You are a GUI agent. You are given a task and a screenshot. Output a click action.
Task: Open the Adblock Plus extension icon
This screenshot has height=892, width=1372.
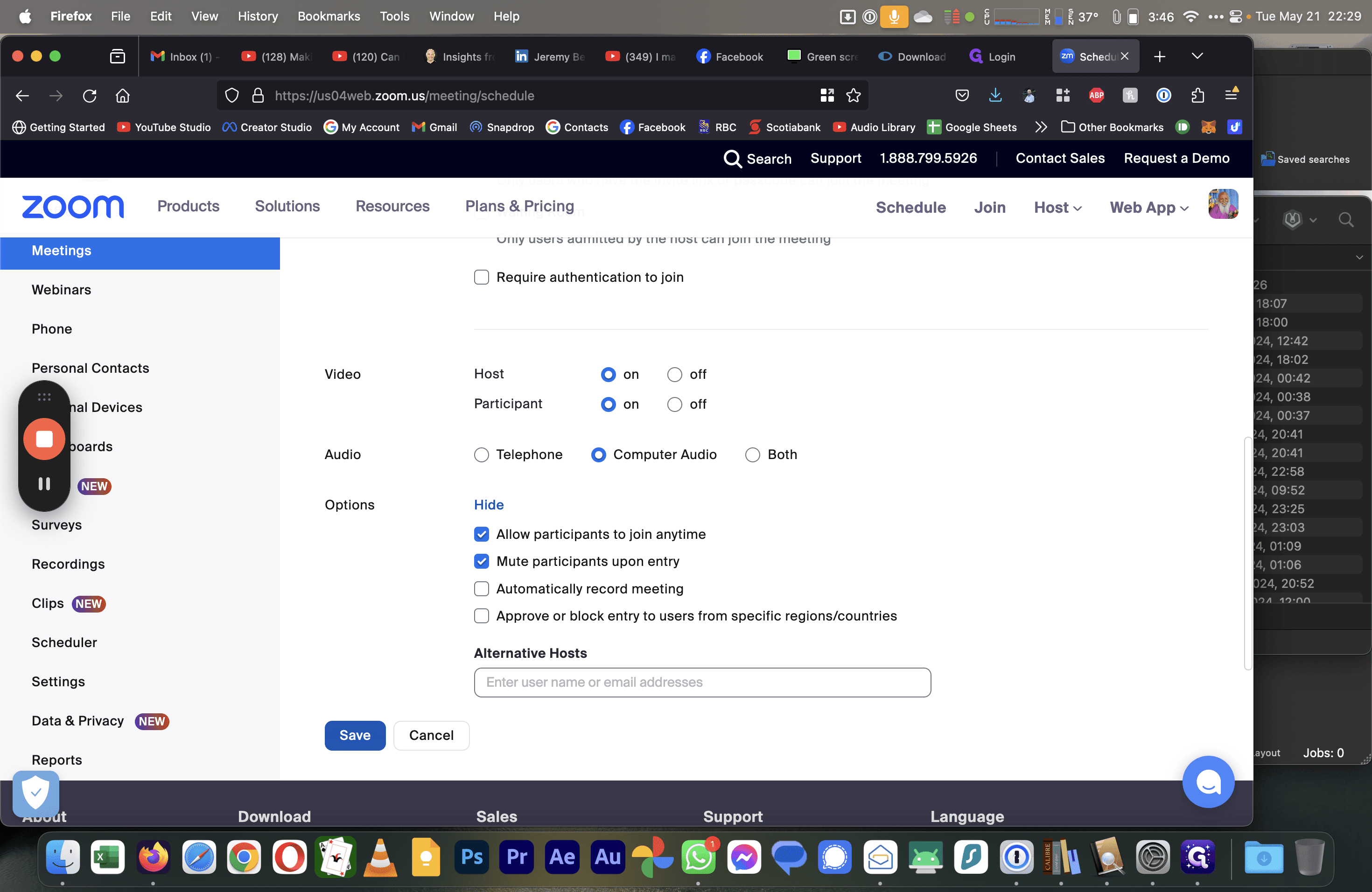click(1097, 96)
